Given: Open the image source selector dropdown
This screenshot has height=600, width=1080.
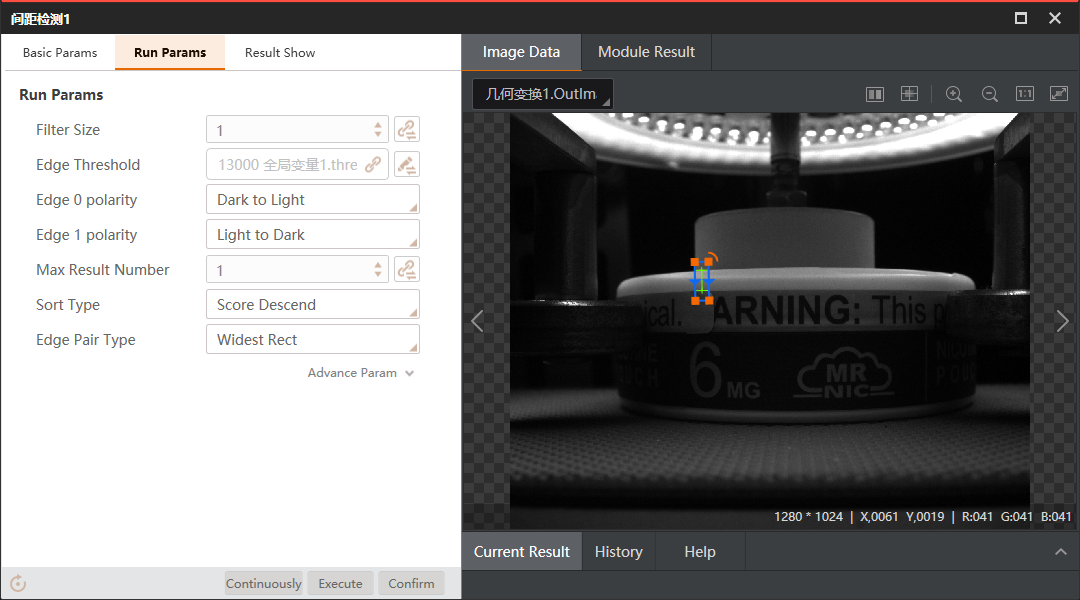Looking at the screenshot, I should [x=542, y=94].
